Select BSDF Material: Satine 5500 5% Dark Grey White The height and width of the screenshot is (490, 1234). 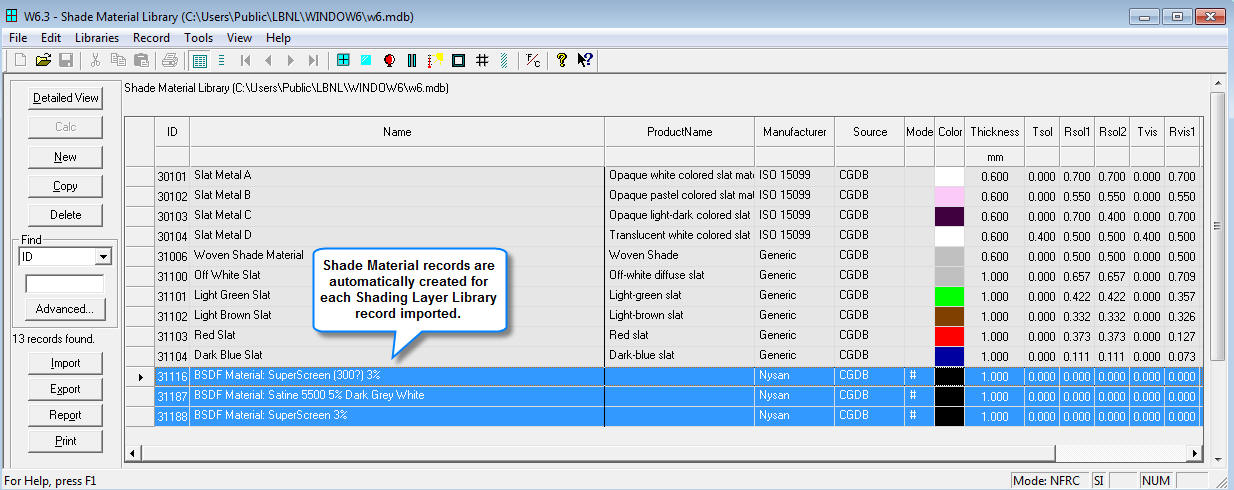[662, 396]
